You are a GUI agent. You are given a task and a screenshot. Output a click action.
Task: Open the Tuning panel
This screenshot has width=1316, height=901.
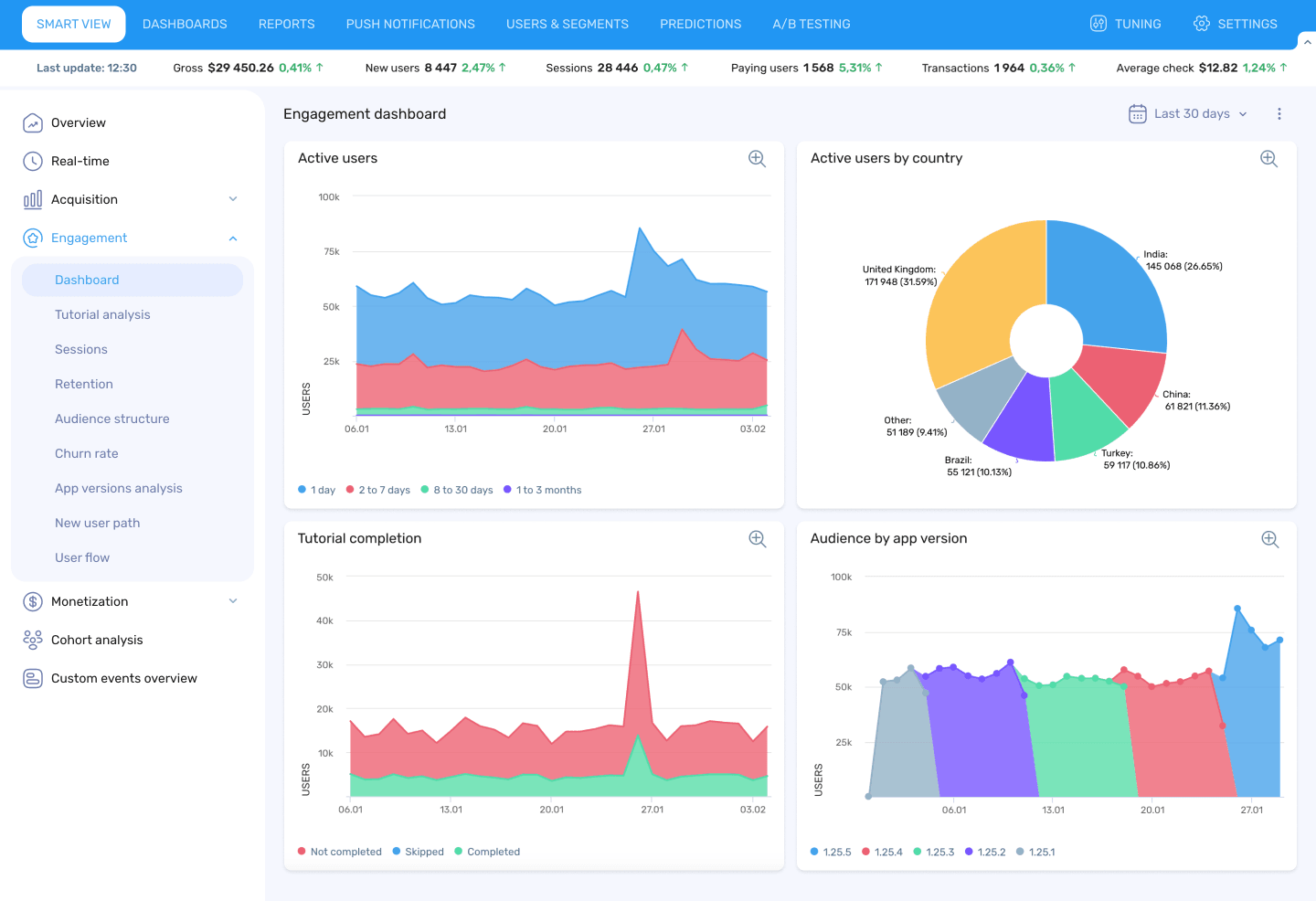[1125, 24]
